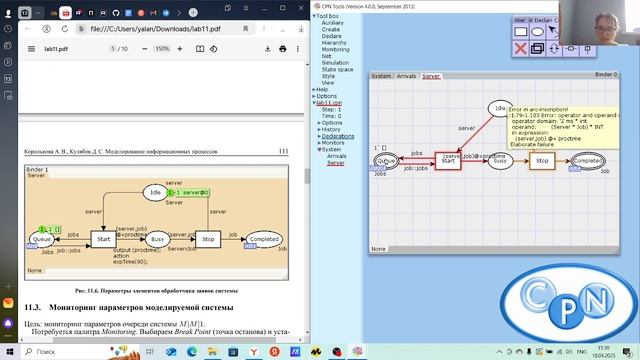
Task: Rotate the PDF with the rotate icon
Action: 213,49
